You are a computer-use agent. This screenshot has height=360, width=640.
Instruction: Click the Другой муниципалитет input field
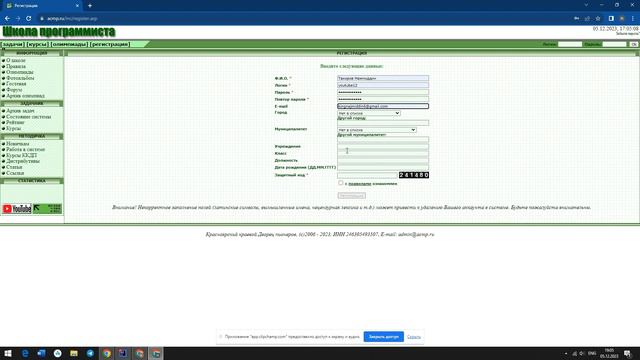tap(383, 139)
